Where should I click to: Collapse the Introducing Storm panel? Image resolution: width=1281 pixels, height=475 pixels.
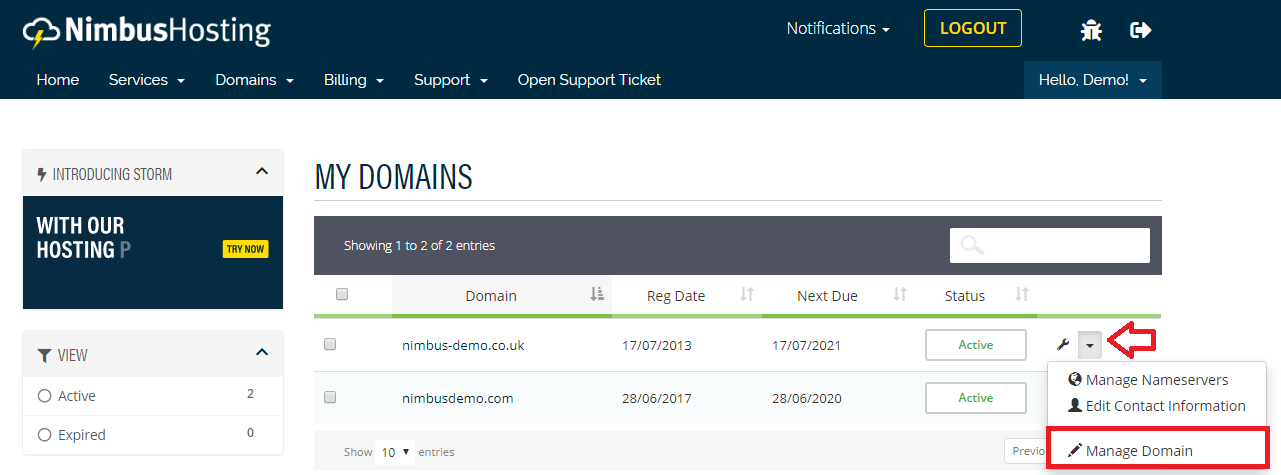[x=262, y=172]
